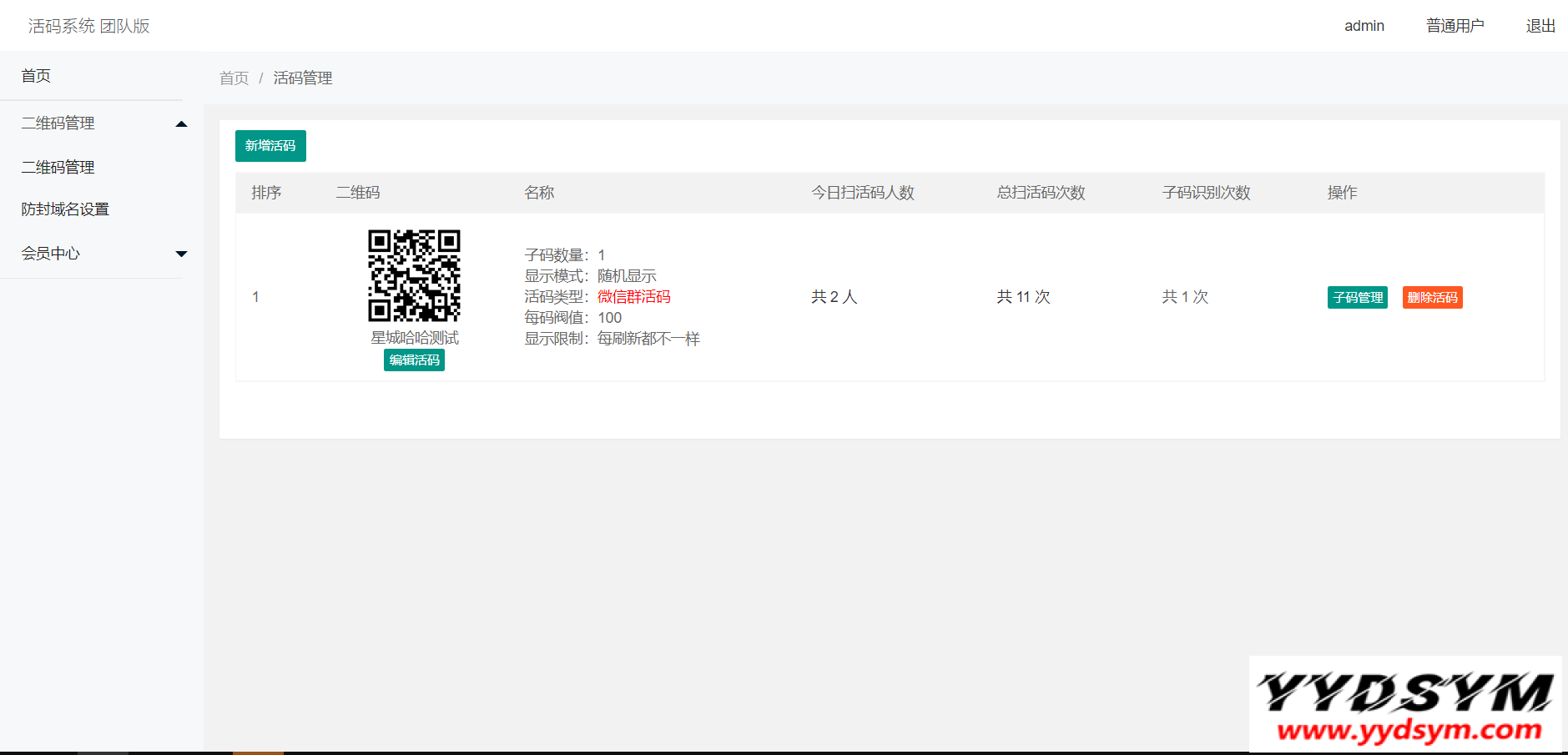Screen dimensions: 1568x755
Task: Open 子码管理 for the first row
Action: 1357,298
